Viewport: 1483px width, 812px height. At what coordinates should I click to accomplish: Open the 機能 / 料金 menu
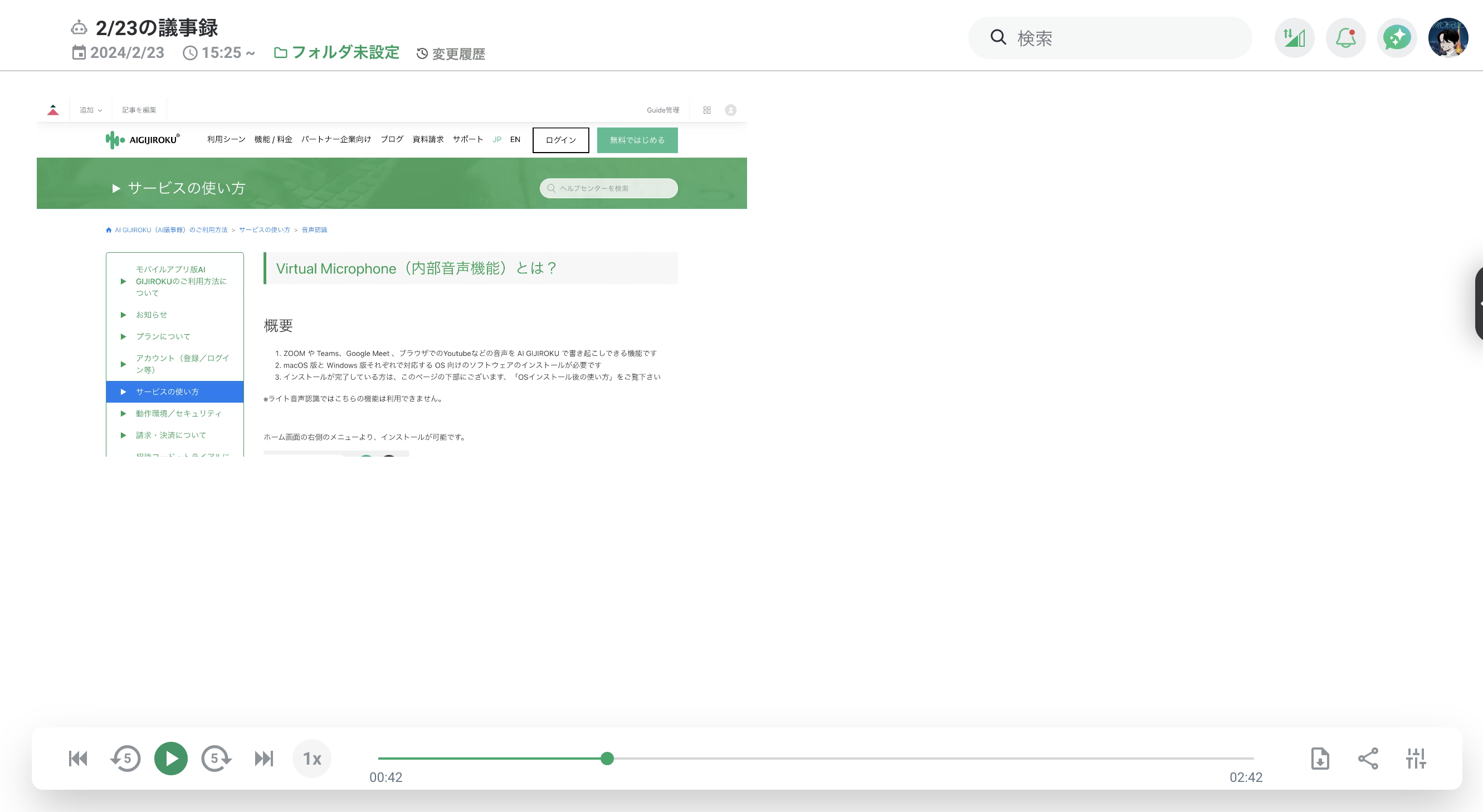[274, 139]
